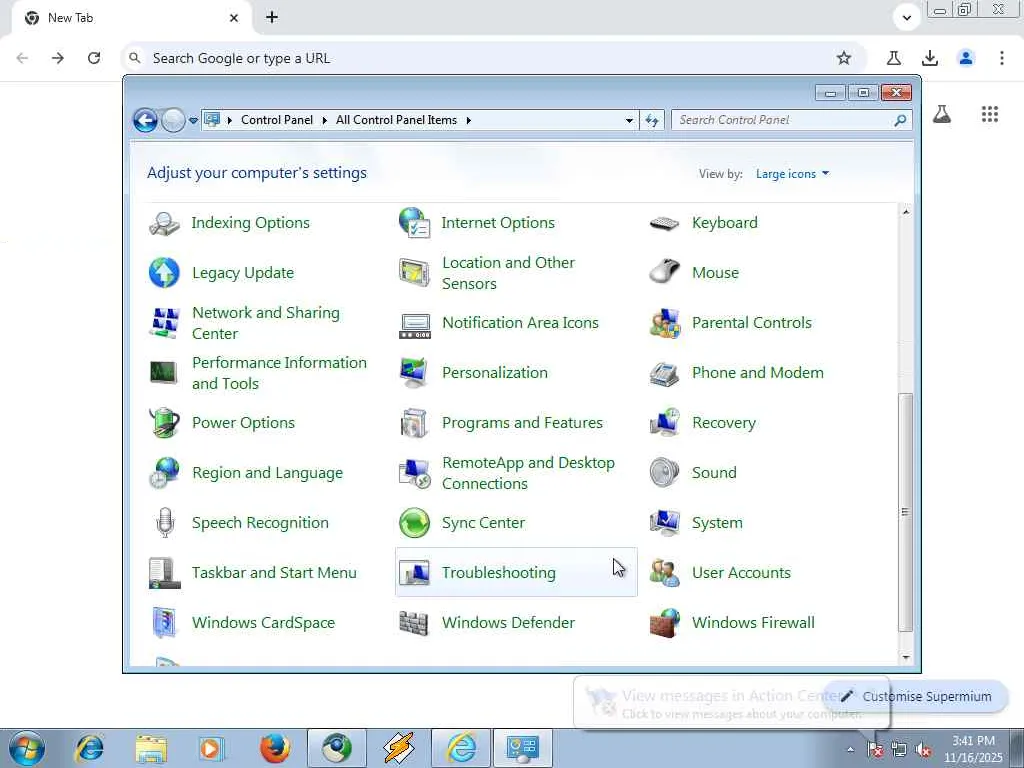
Task: Expand the address bar history dropdown arrow
Action: [x=629, y=120]
